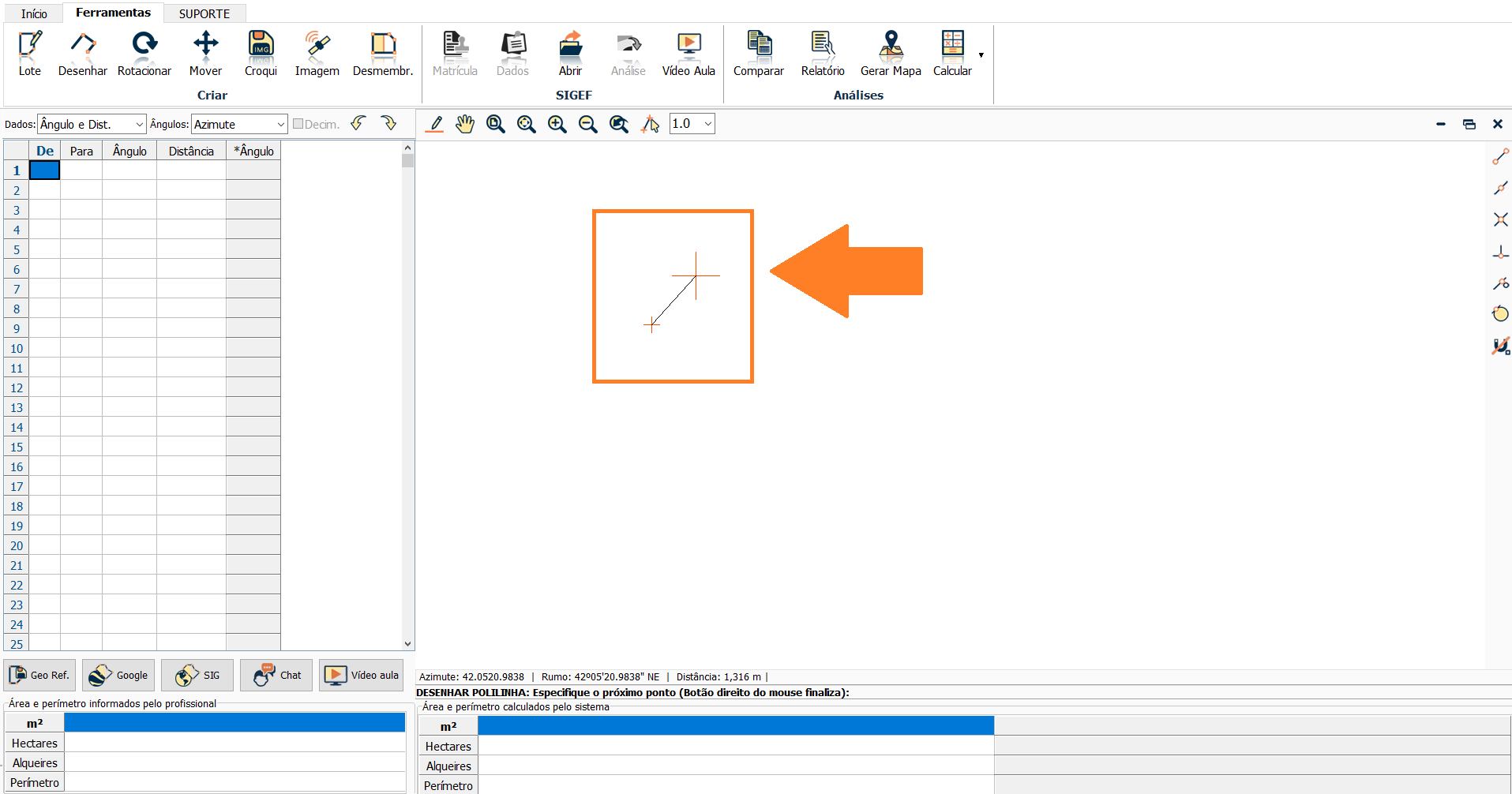The height and width of the screenshot is (794, 1512).
Task: Expand the Dados dropdown
Action: click(x=139, y=124)
